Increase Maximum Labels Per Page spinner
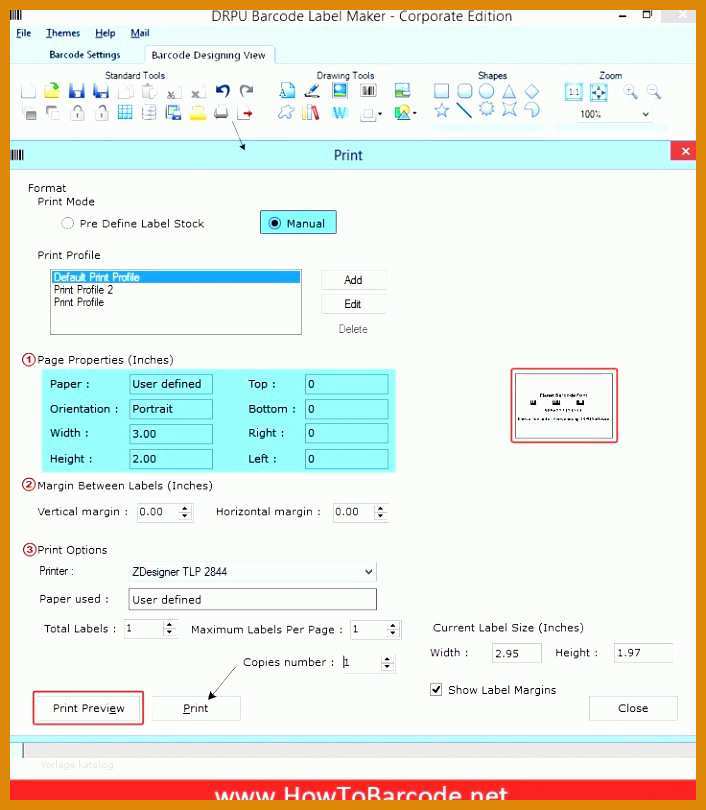The height and width of the screenshot is (810, 706). (393, 626)
